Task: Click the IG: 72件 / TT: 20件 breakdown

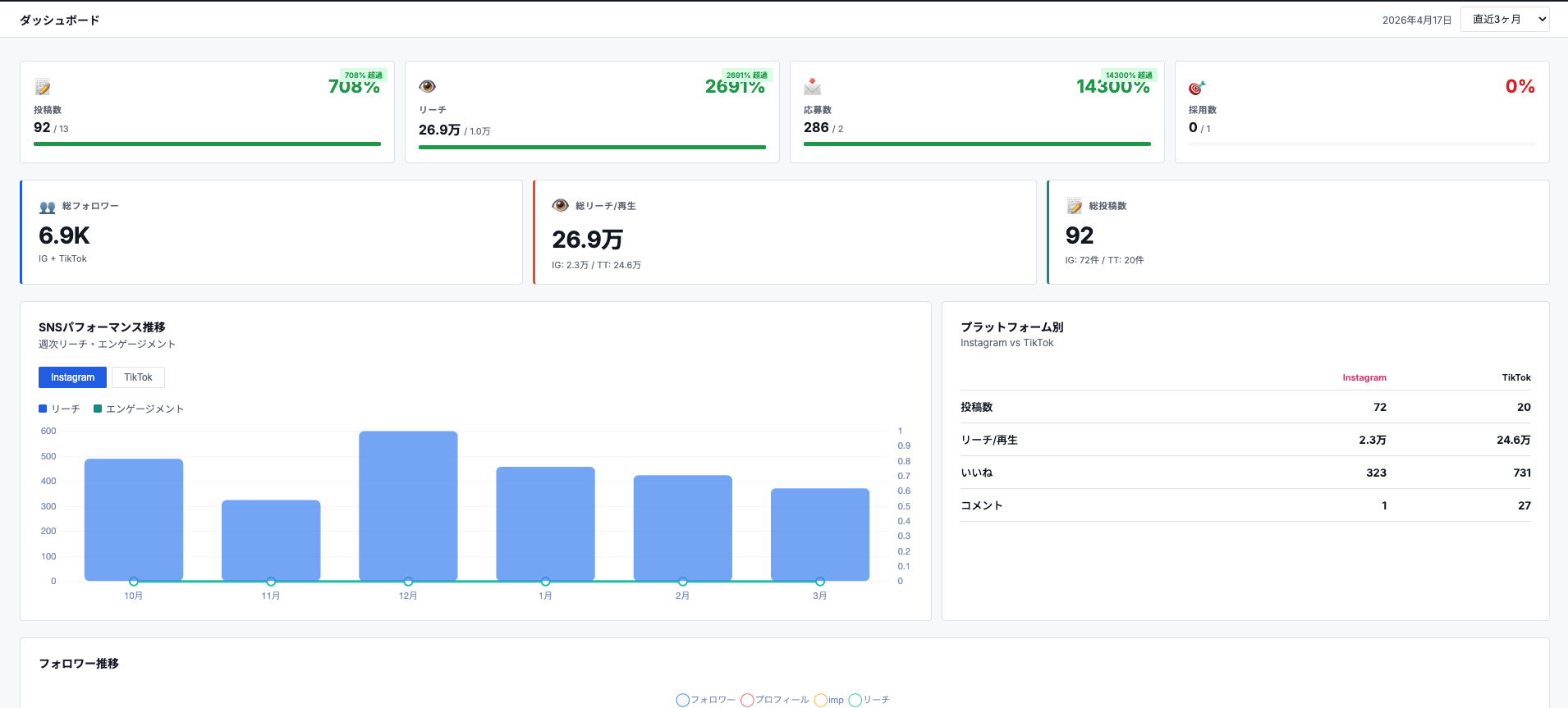Action: [1104, 260]
